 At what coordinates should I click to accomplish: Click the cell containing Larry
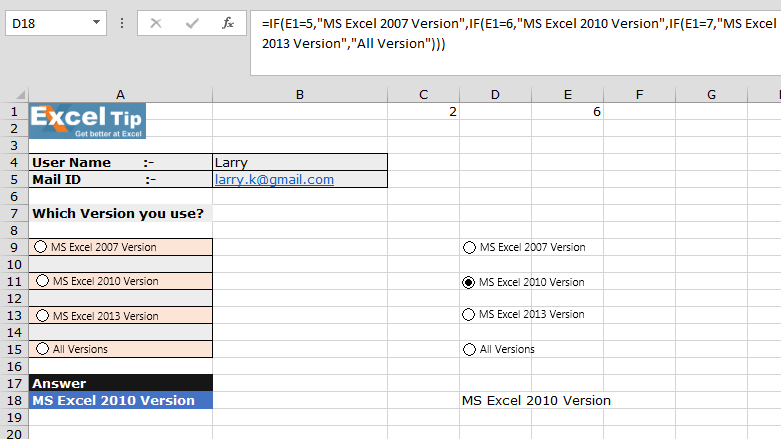tap(300, 162)
